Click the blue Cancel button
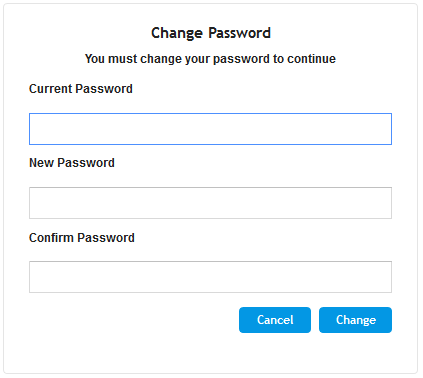 click(x=275, y=320)
